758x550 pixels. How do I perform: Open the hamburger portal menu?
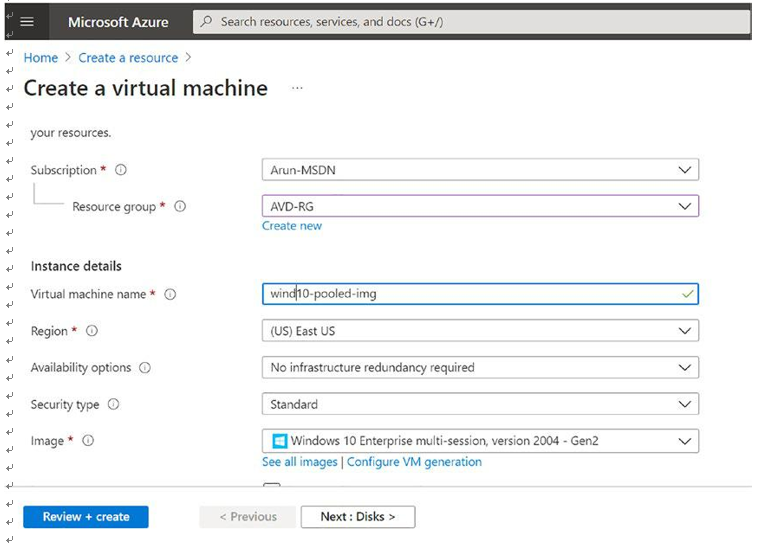(27, 22)
